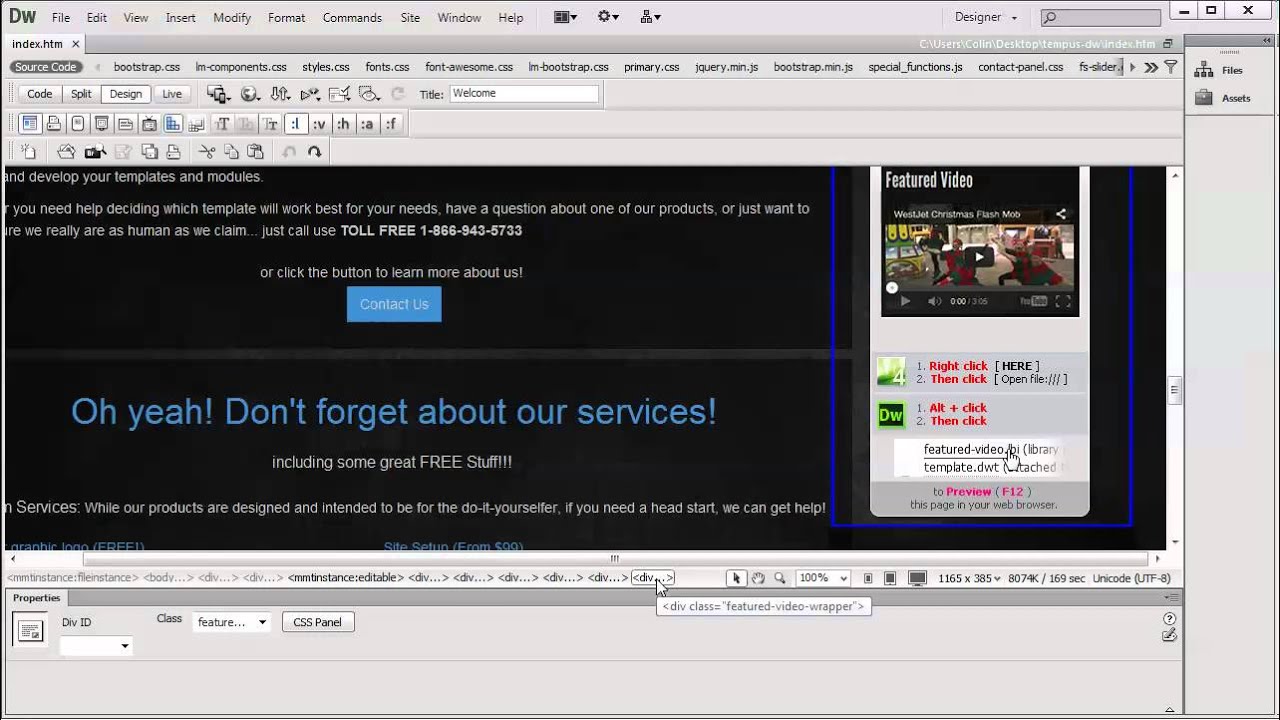Select the arrow Select tool in status bar
Viewport: 1280px width, 720px height.
pyautogui.click(x=736, y=578)
